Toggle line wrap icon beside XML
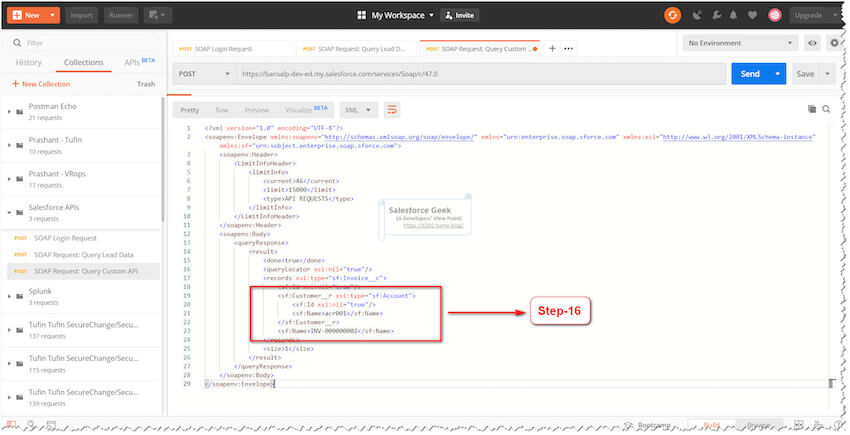 [391, 110]
